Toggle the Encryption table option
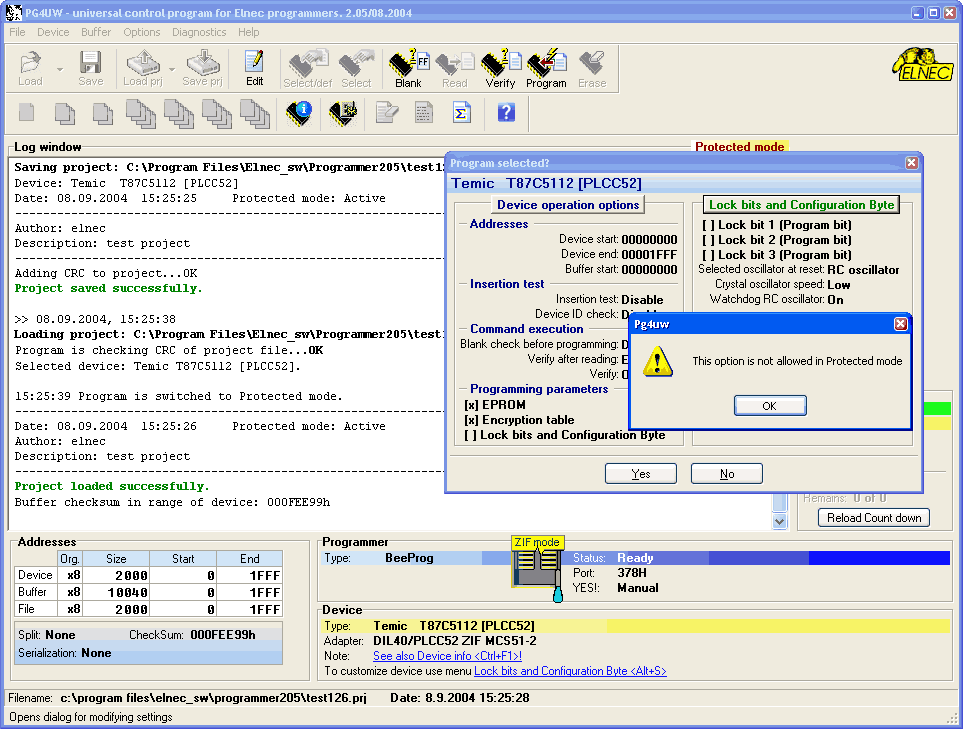Screen dimensions: 963x729 [471, 420]
